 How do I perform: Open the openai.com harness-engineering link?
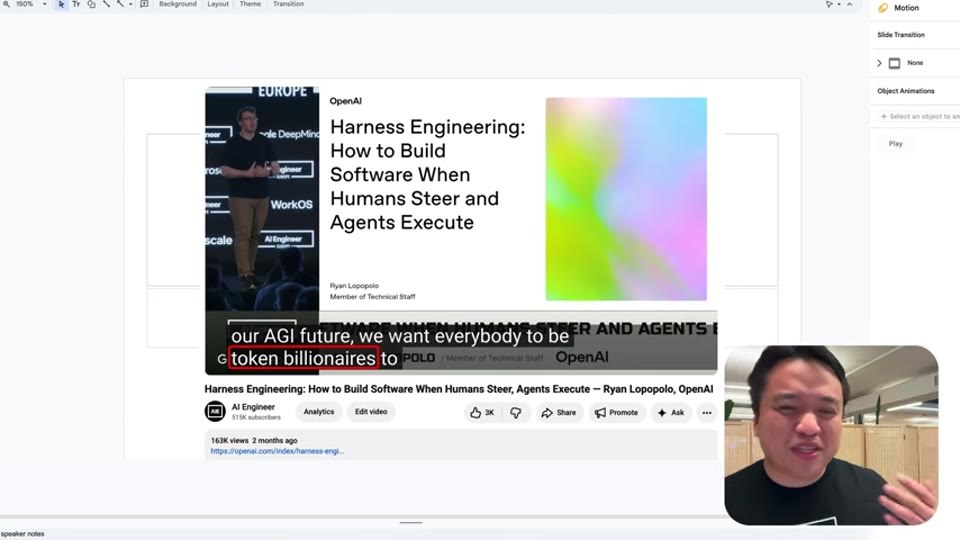click(277, 451)
